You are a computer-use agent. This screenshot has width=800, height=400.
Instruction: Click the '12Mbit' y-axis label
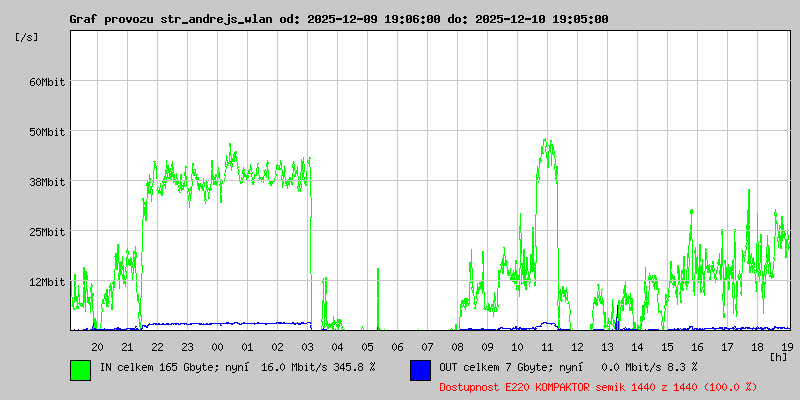tap(47, 282)
